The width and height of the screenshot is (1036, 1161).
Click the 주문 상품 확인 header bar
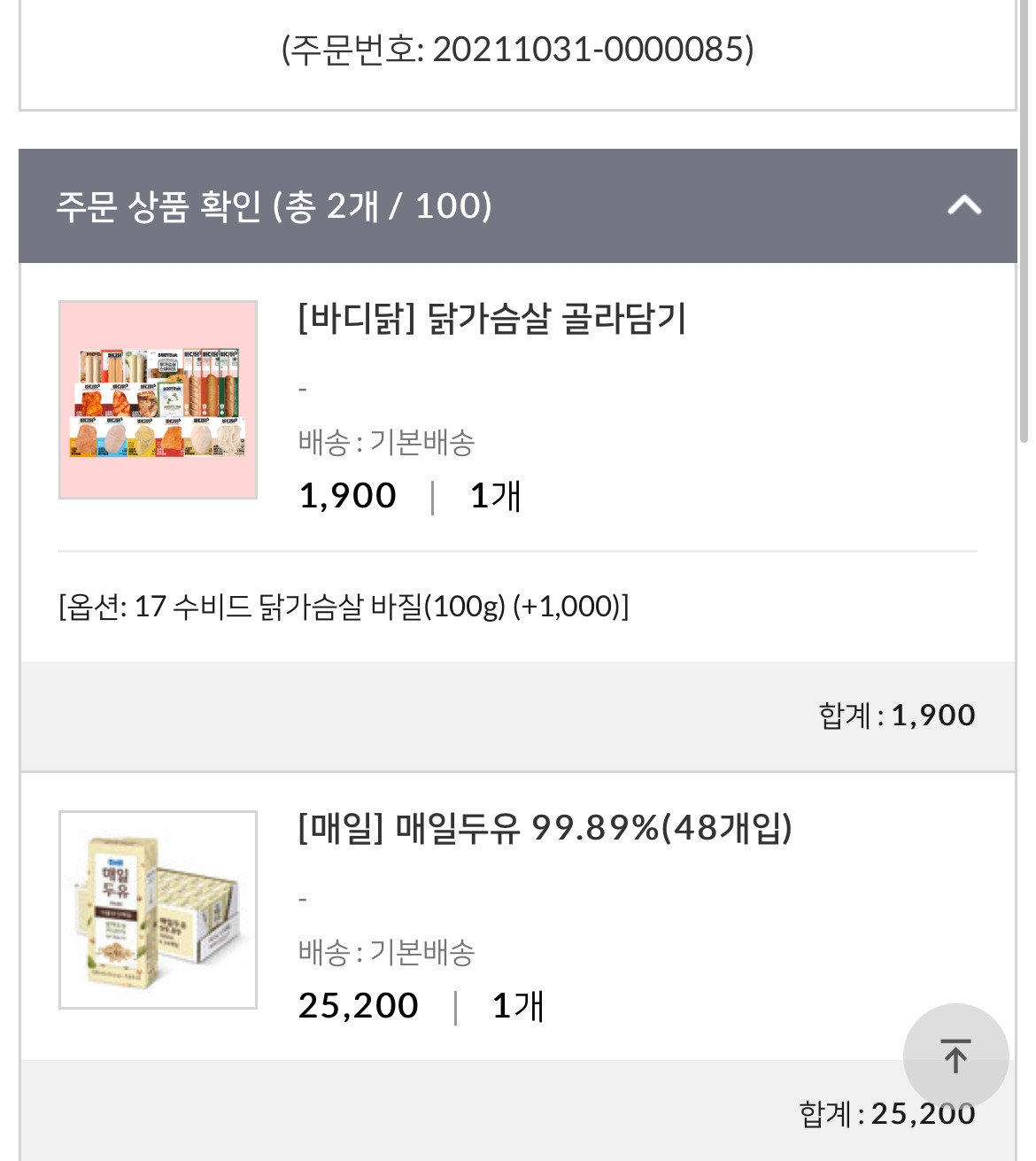coord(518,205)
